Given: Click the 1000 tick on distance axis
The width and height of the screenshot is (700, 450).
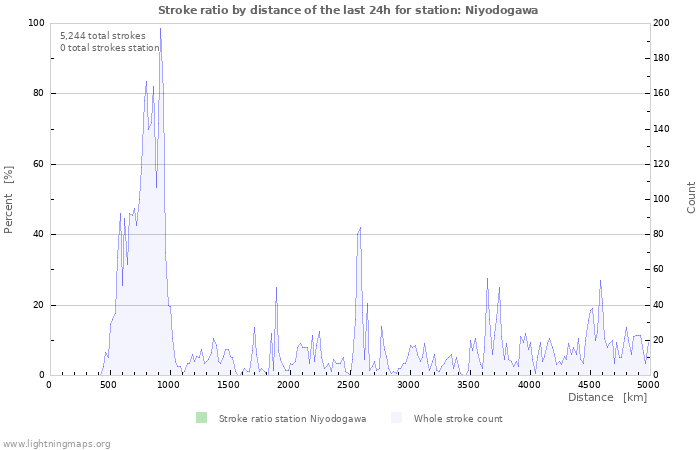Looking at the screenshot, I should click(x=168, y=384).
